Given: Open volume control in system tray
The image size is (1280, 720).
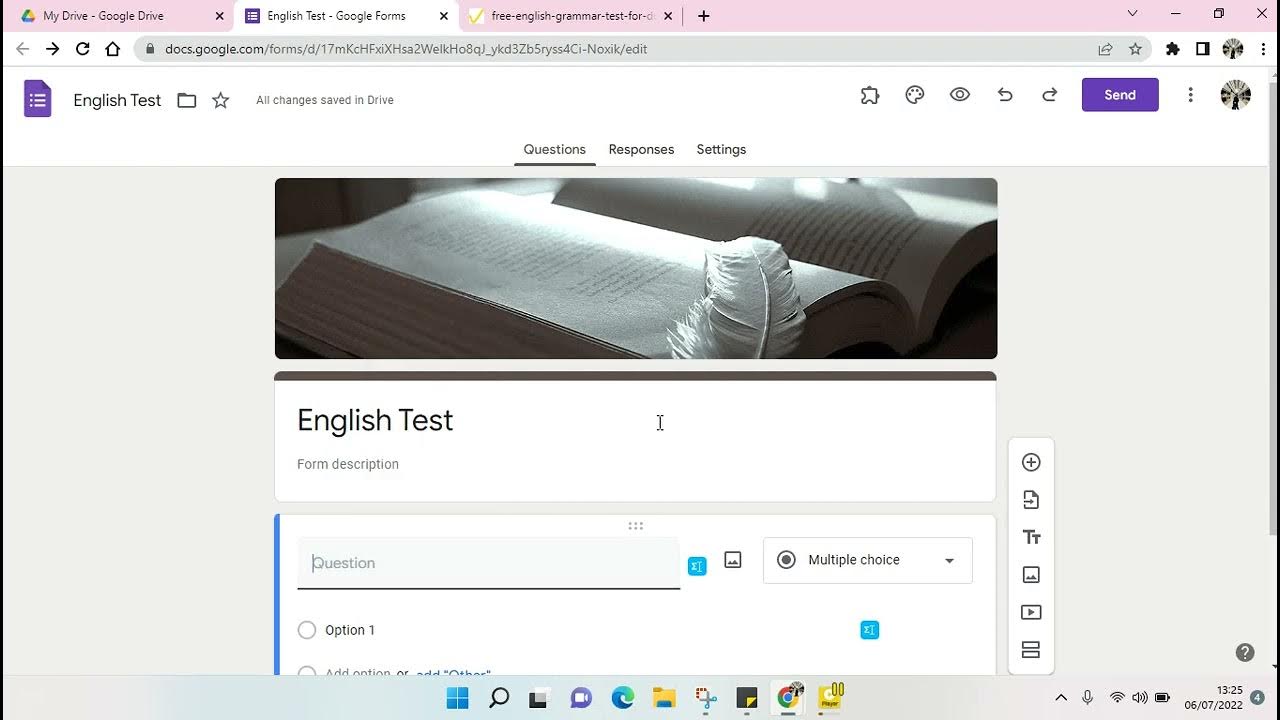Looking at the screenshot, I should [1139, 697].
